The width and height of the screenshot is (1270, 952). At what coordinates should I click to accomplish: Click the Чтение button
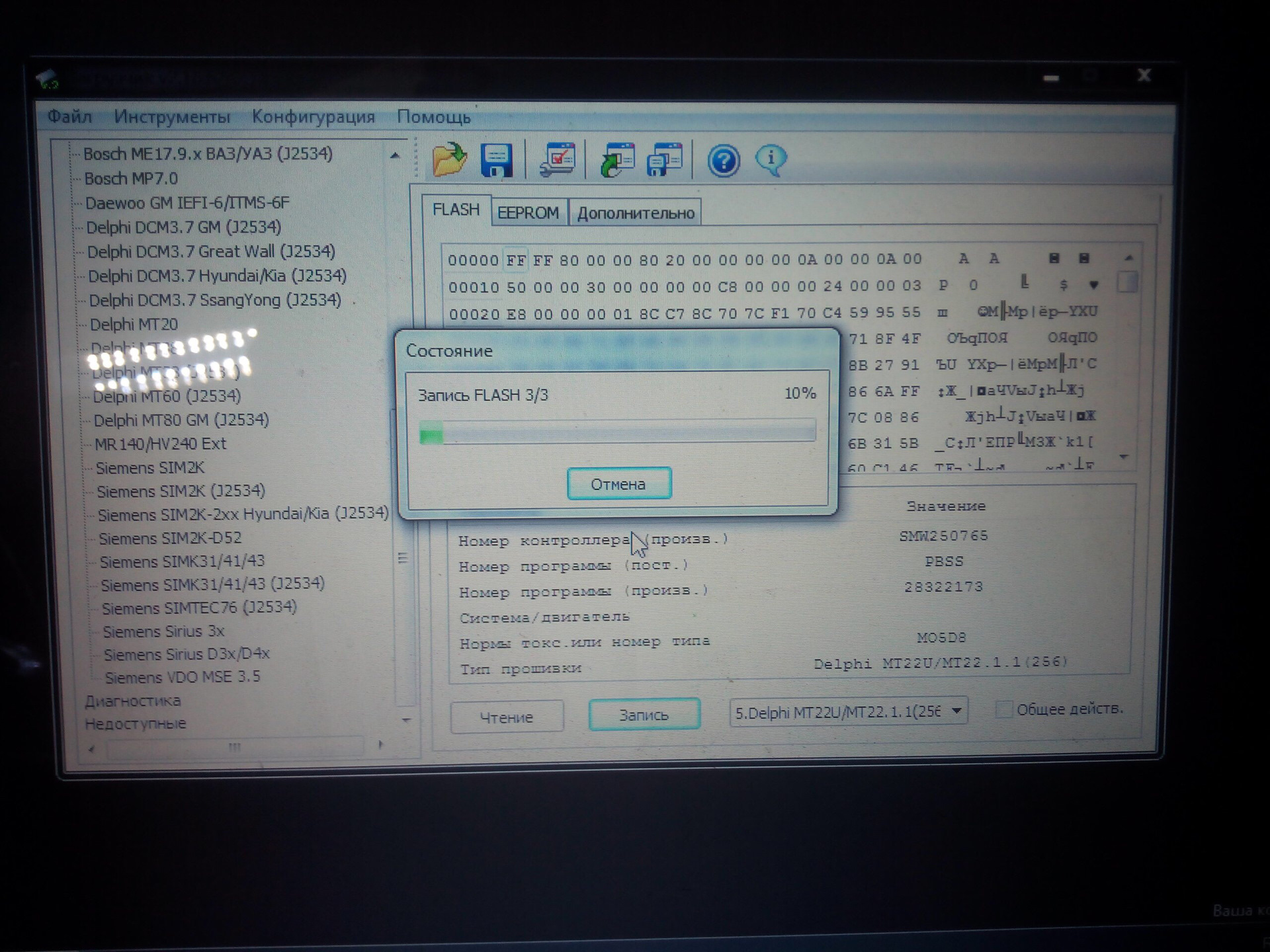(506, 717)
